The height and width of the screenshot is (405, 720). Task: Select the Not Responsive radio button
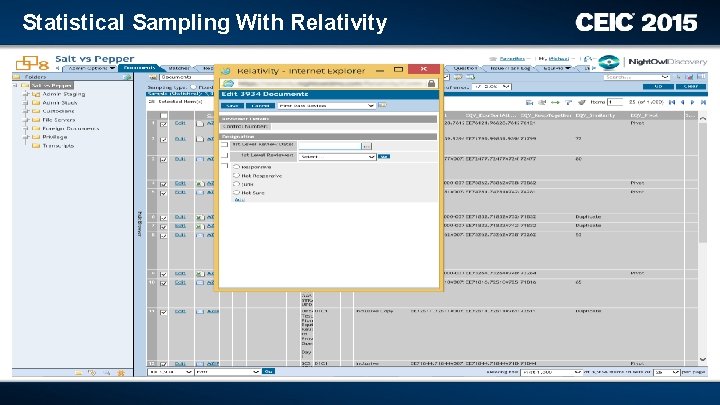click(236, 175)
